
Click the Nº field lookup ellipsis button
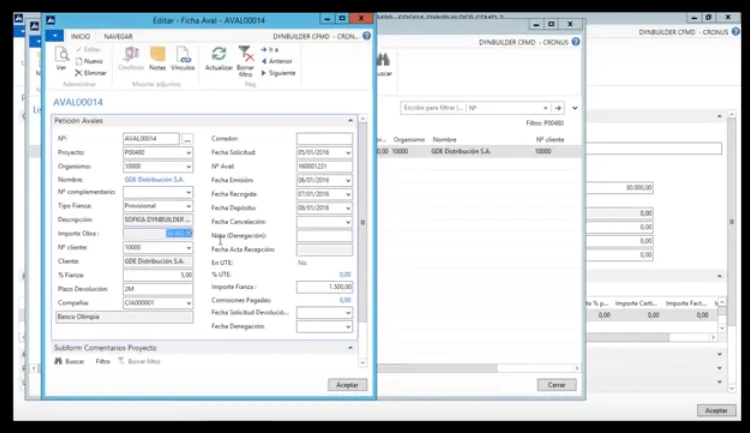[188, 139]
